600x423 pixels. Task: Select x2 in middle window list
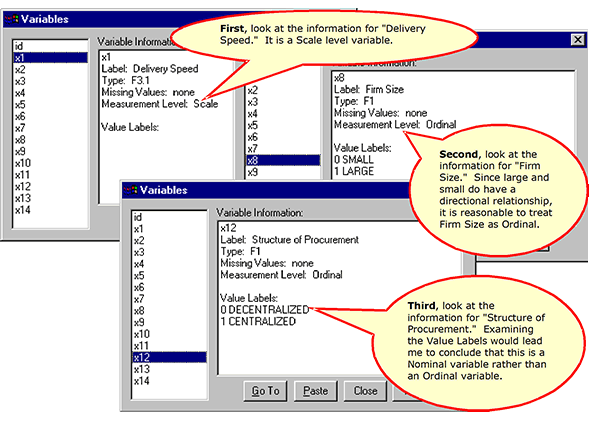pyautogui.click(x=283, y=90)
